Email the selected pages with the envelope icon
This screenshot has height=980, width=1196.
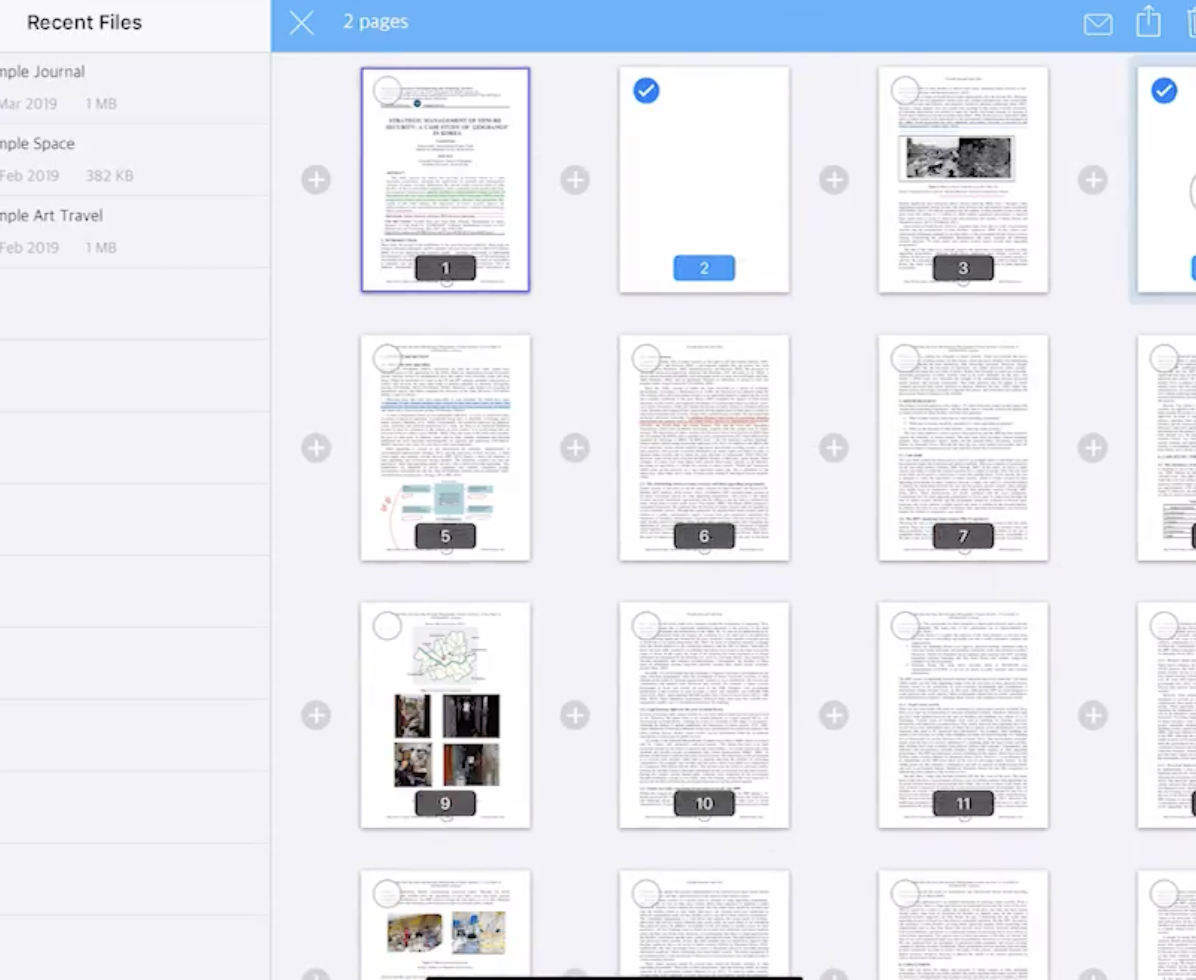click(1098, 24)
